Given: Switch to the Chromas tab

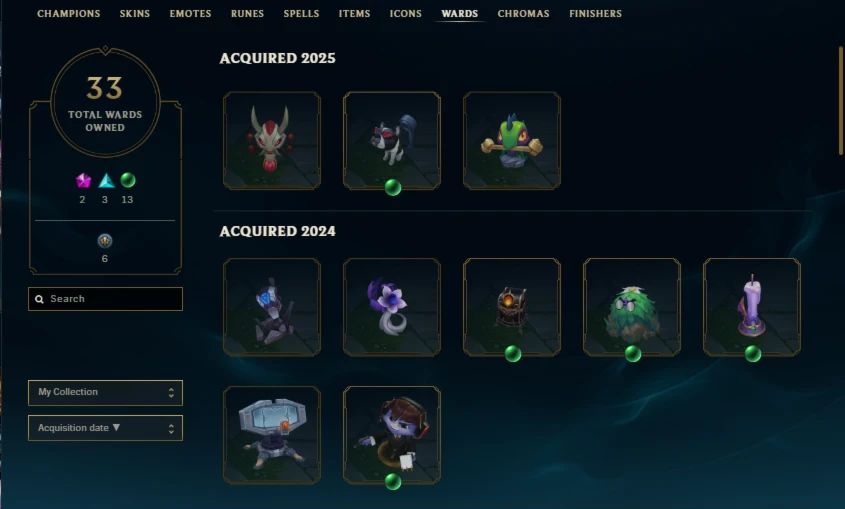Looking at the screenshot, I should pos(523,13).
